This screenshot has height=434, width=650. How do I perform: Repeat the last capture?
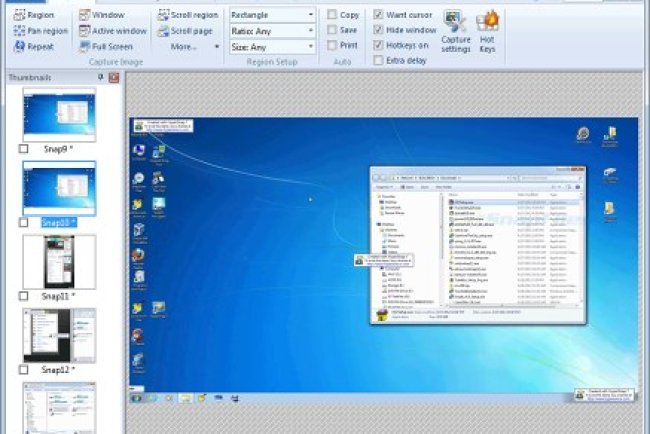coord(34,46)
